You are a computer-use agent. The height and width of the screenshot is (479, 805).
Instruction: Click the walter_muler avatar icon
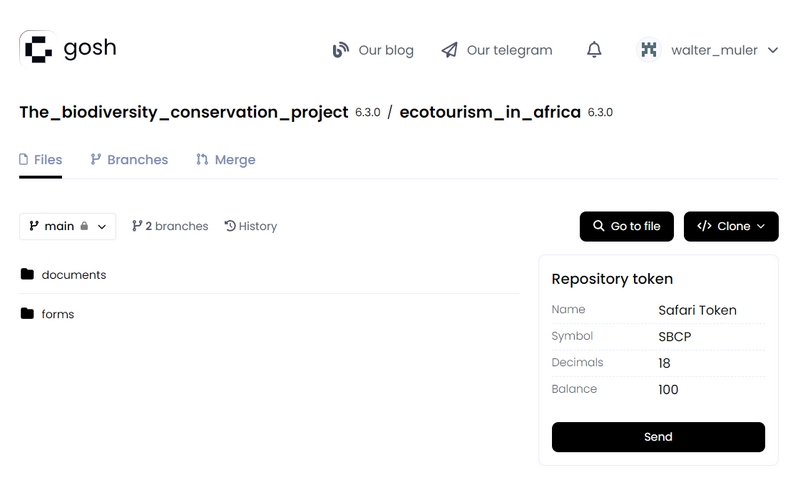(649, 50)
